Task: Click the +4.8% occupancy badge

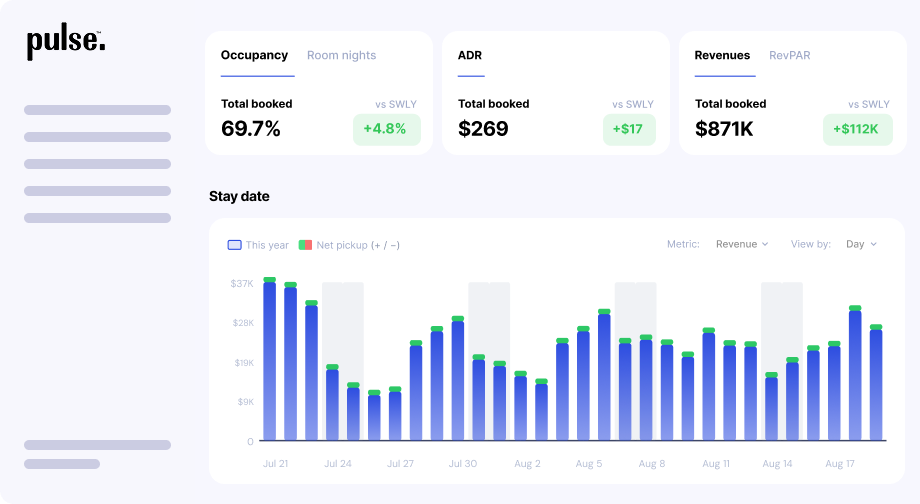Action: (x=387, y=129)
